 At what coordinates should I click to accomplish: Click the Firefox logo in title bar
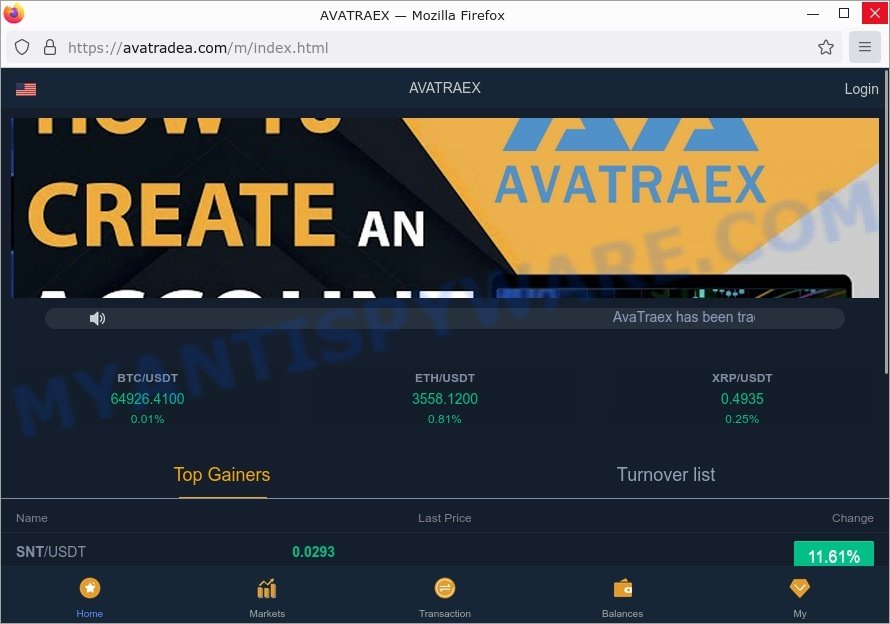pos(14,14)
